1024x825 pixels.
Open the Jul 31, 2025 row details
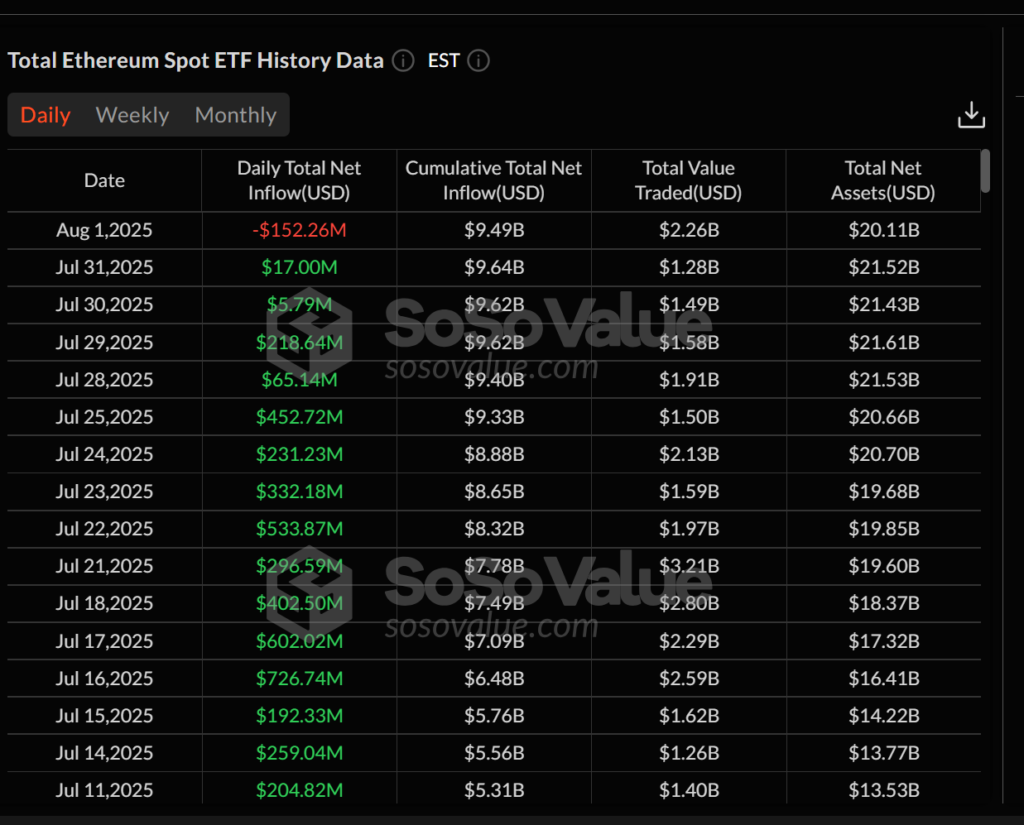point(104,267)
